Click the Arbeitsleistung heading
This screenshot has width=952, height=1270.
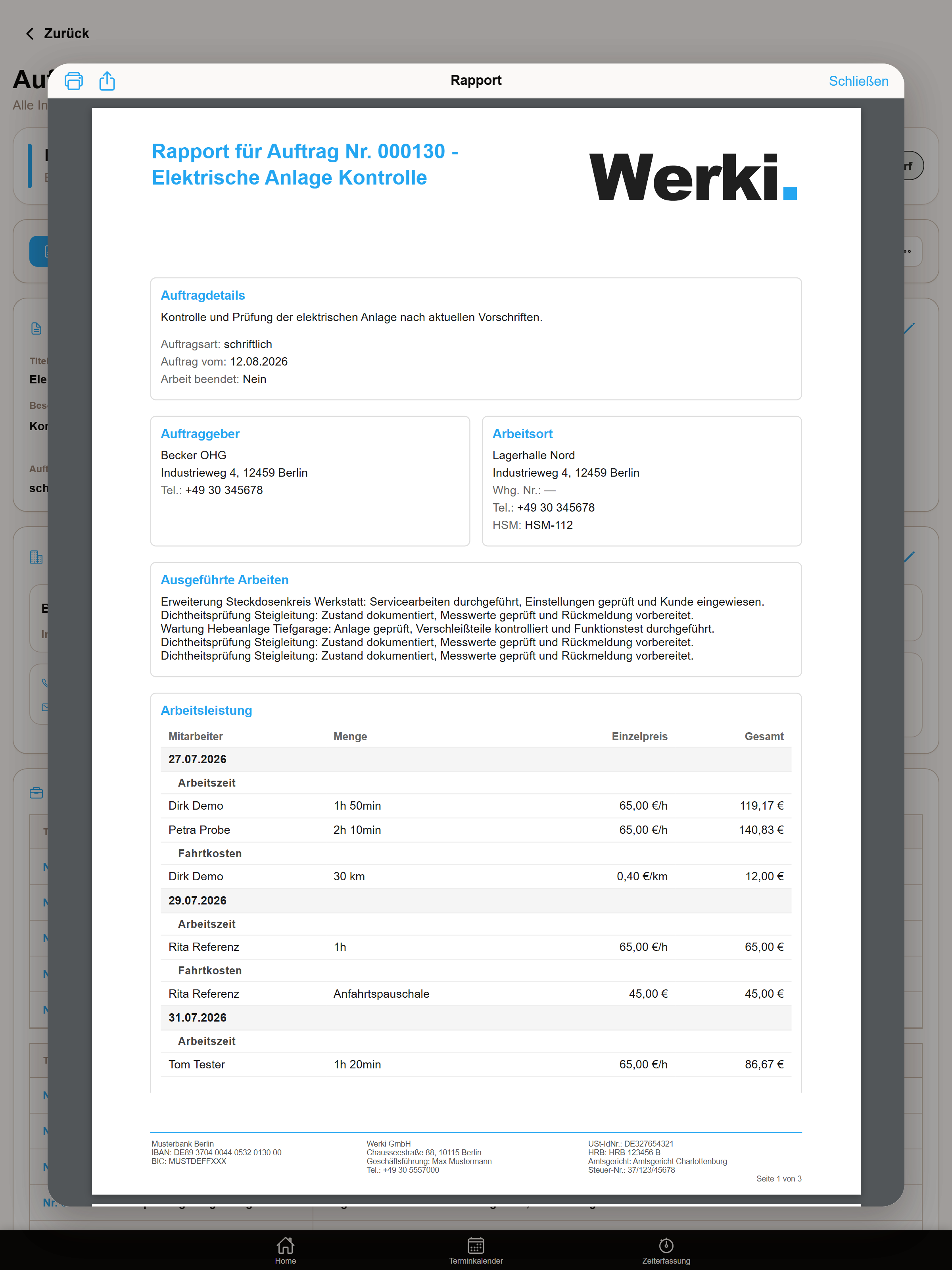pyautogui.click(x=206, y=710)
